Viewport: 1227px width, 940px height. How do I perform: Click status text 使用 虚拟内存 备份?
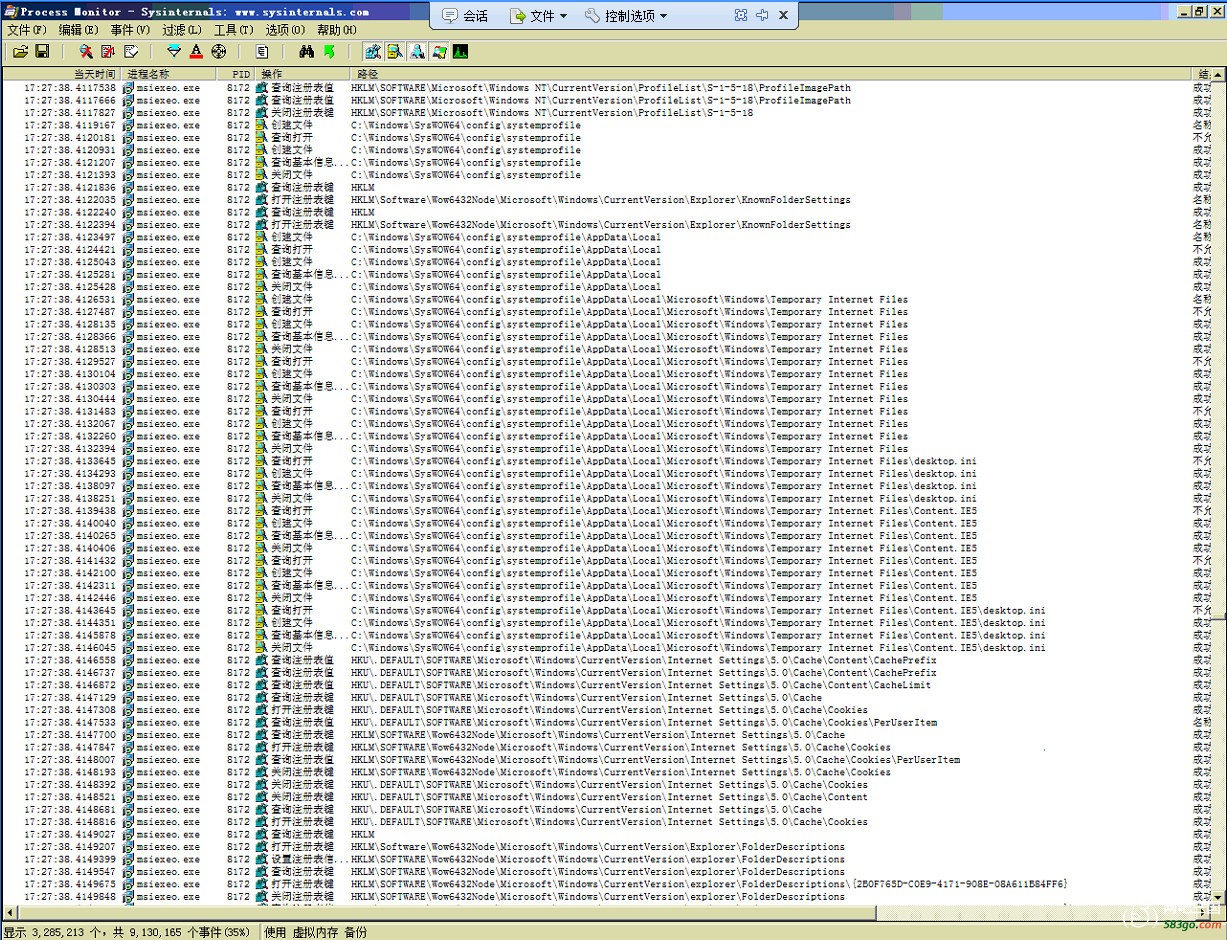(316, 932)
